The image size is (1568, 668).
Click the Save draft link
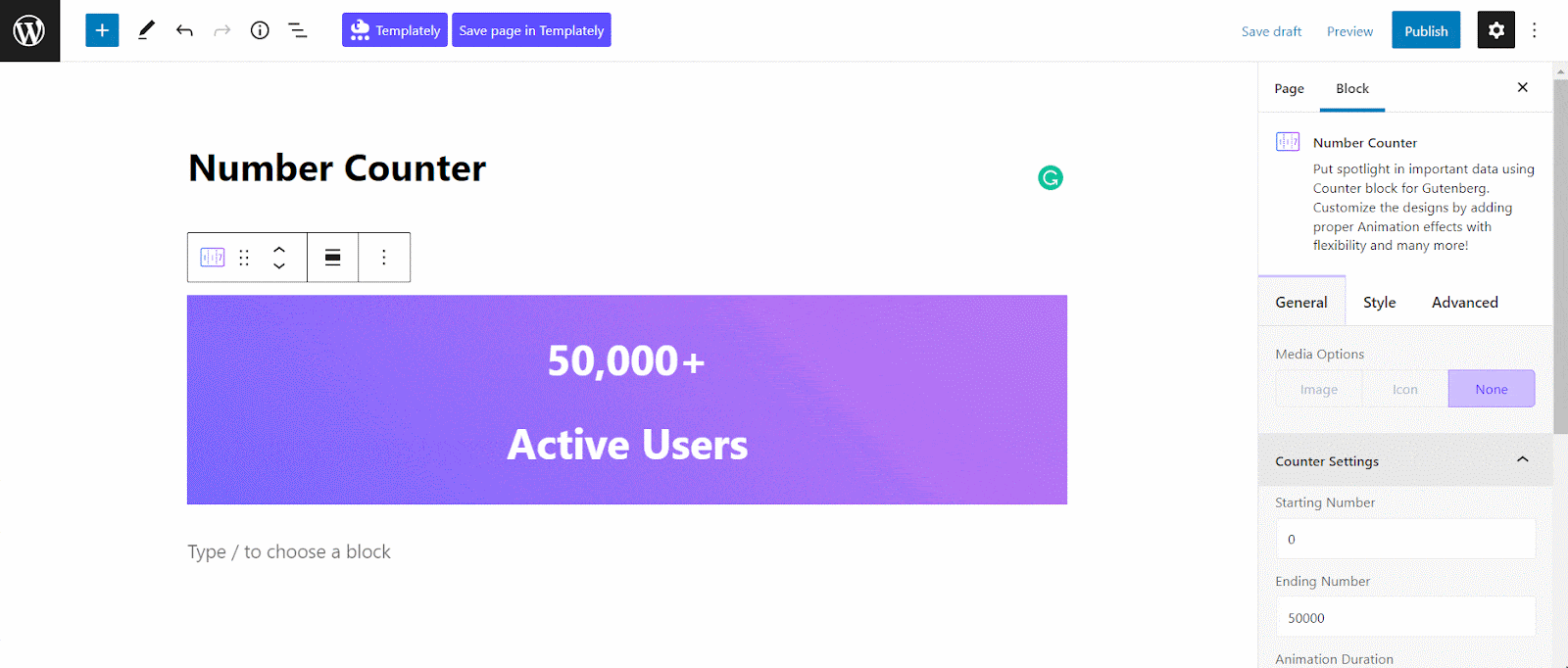1271,31
